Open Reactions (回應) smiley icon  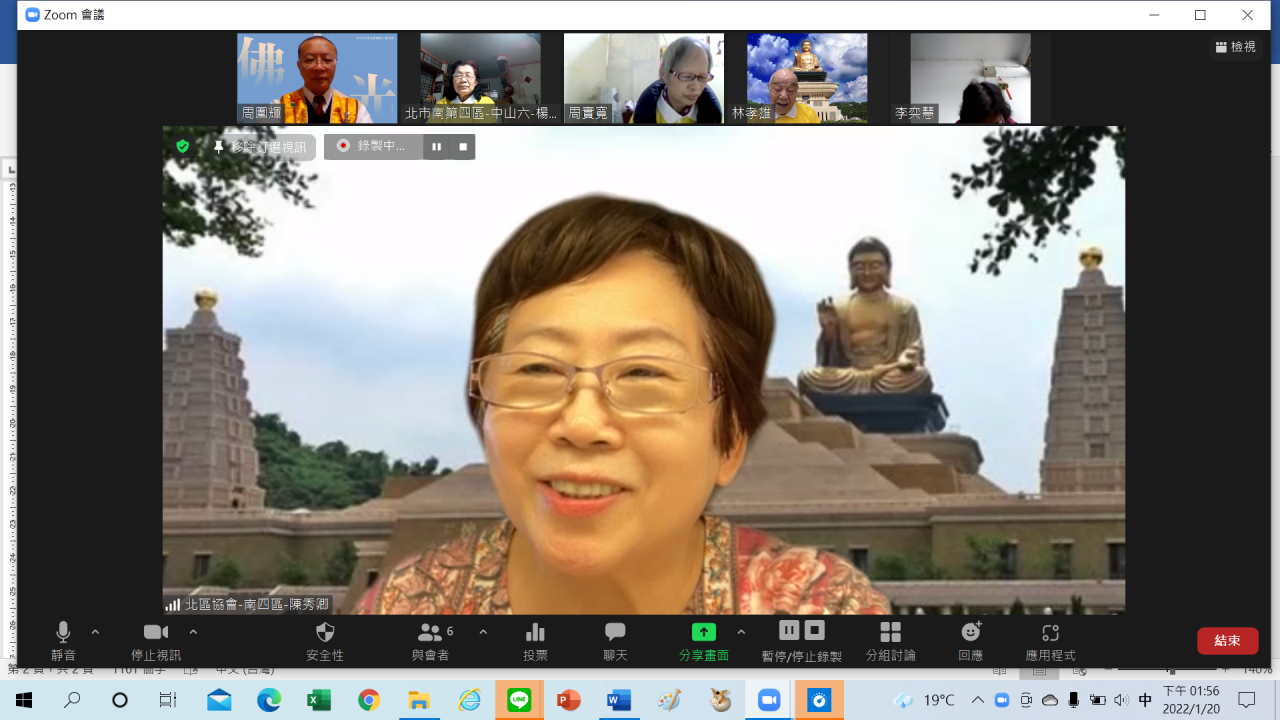click(970, 633)
